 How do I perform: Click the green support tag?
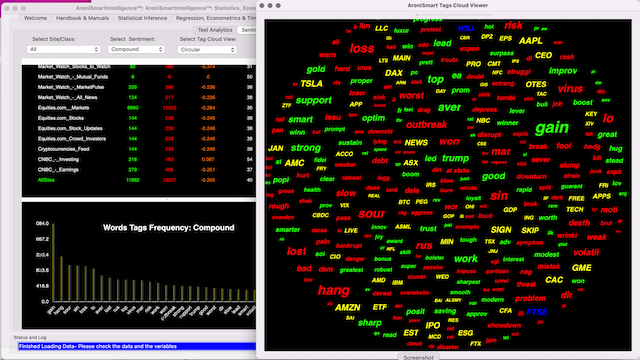313,100
